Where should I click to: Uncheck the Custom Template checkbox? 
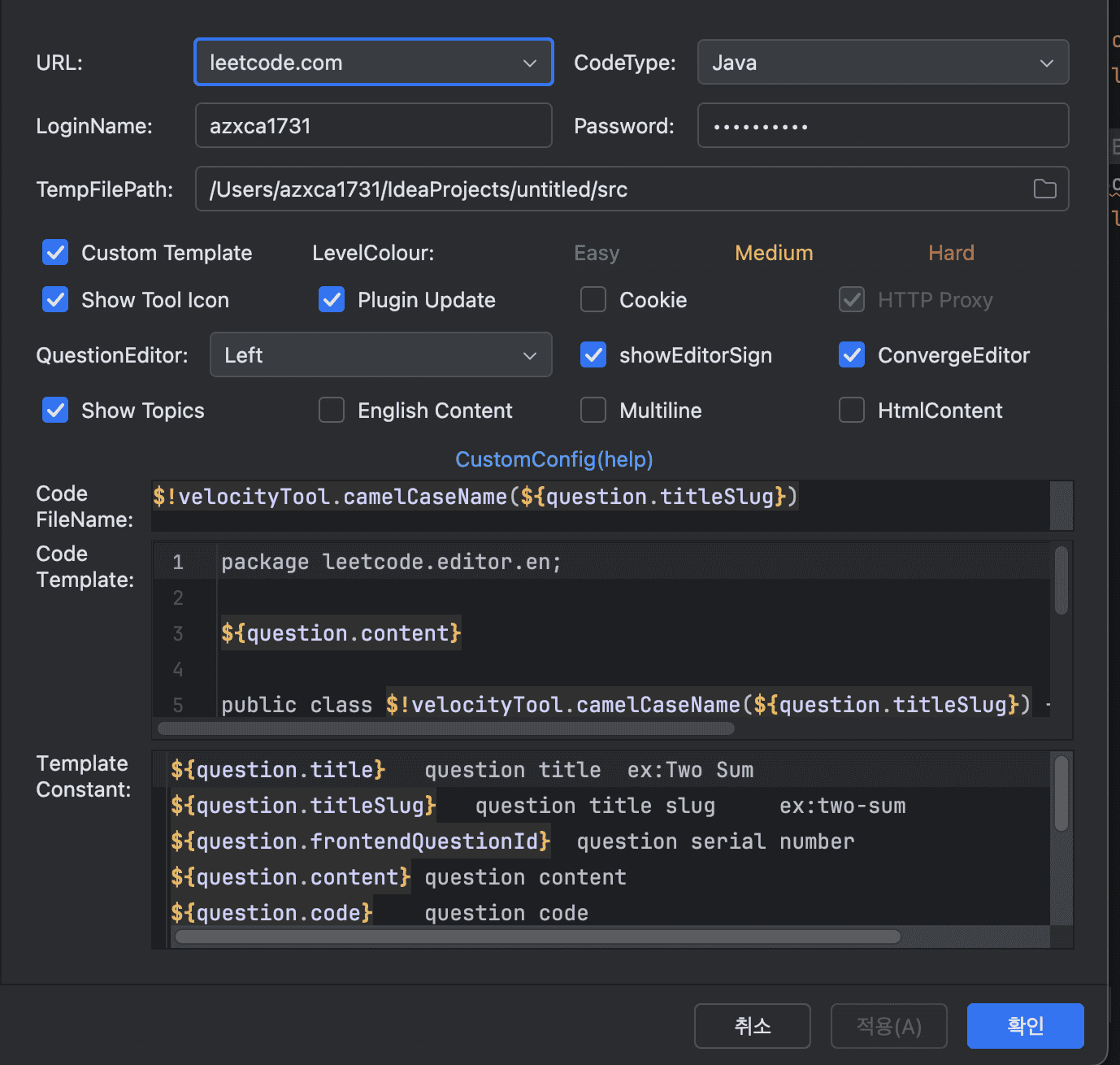[x=55, y=253]
